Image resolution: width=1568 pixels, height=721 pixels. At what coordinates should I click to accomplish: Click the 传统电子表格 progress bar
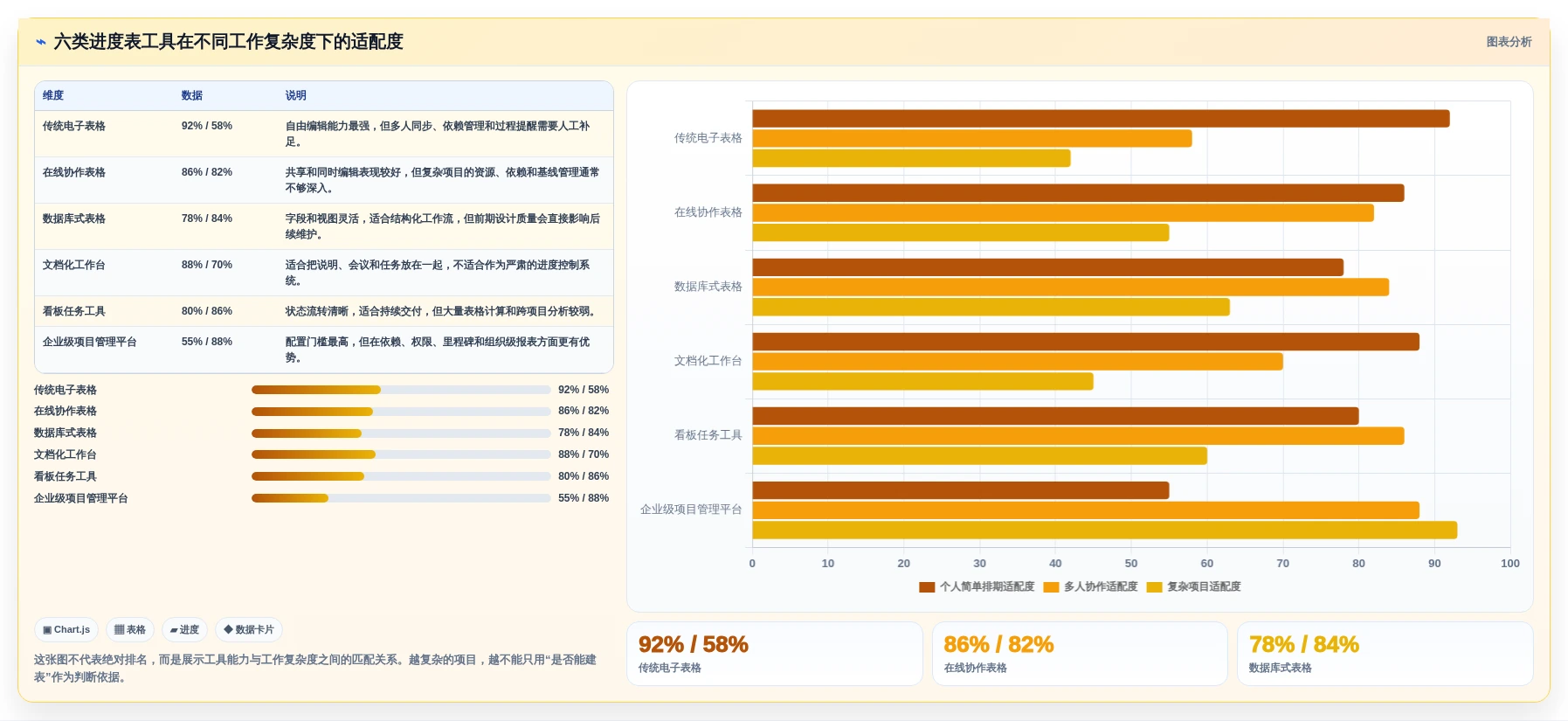pyautogui.click(x=401, y=390)
